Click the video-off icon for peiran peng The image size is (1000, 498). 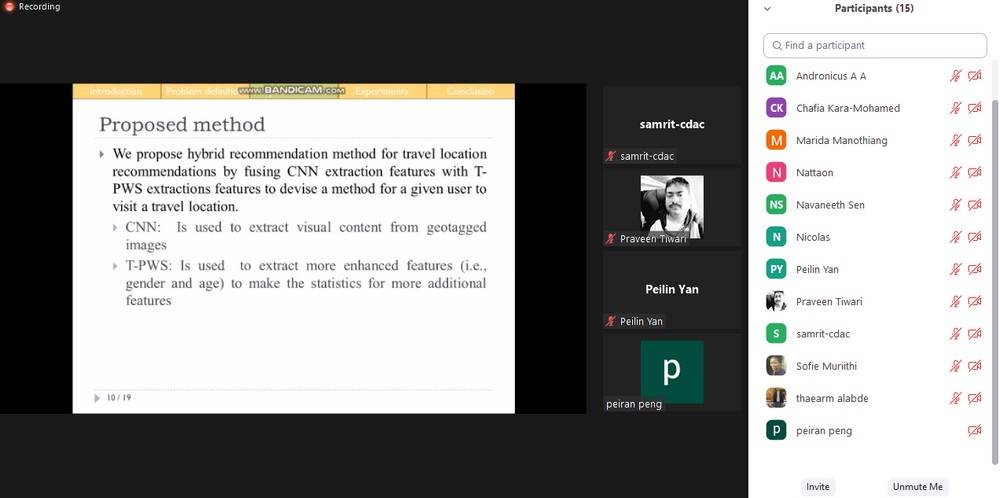pos(975,430)
